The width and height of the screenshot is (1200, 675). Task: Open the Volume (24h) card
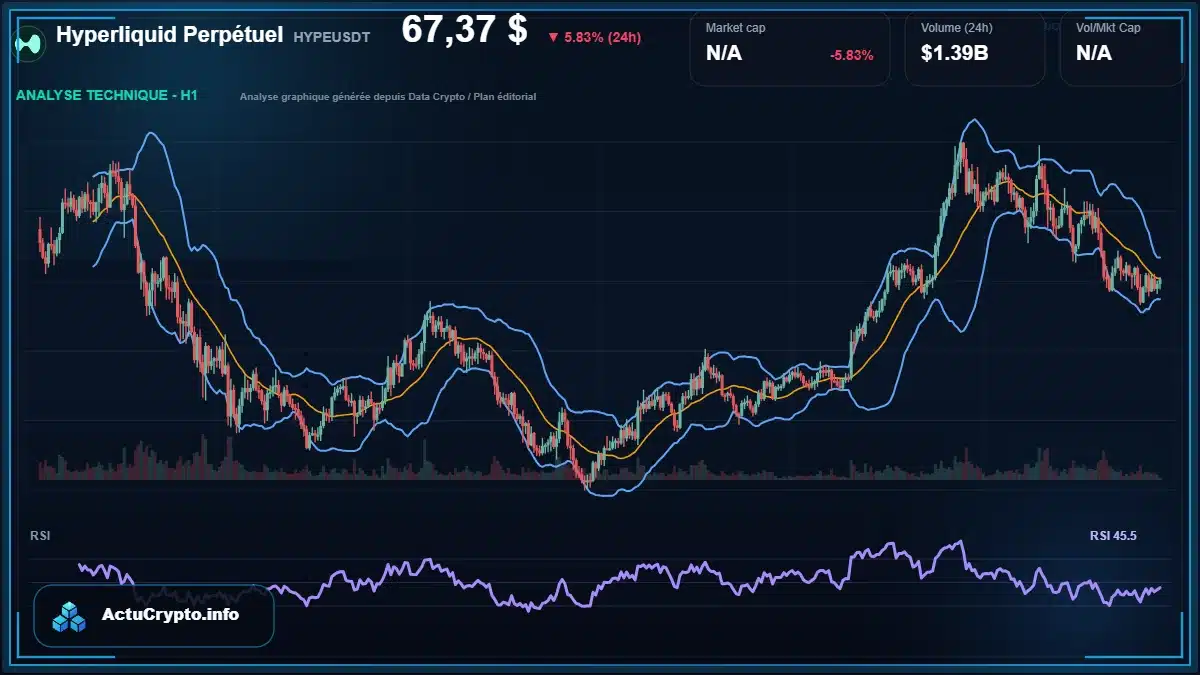click(975, 49)
